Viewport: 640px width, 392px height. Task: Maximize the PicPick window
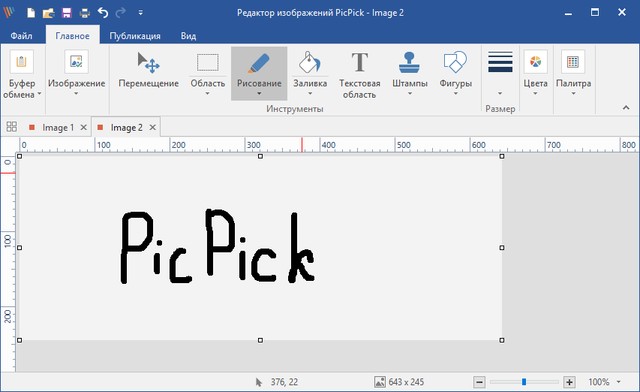[x=595, y=13]
